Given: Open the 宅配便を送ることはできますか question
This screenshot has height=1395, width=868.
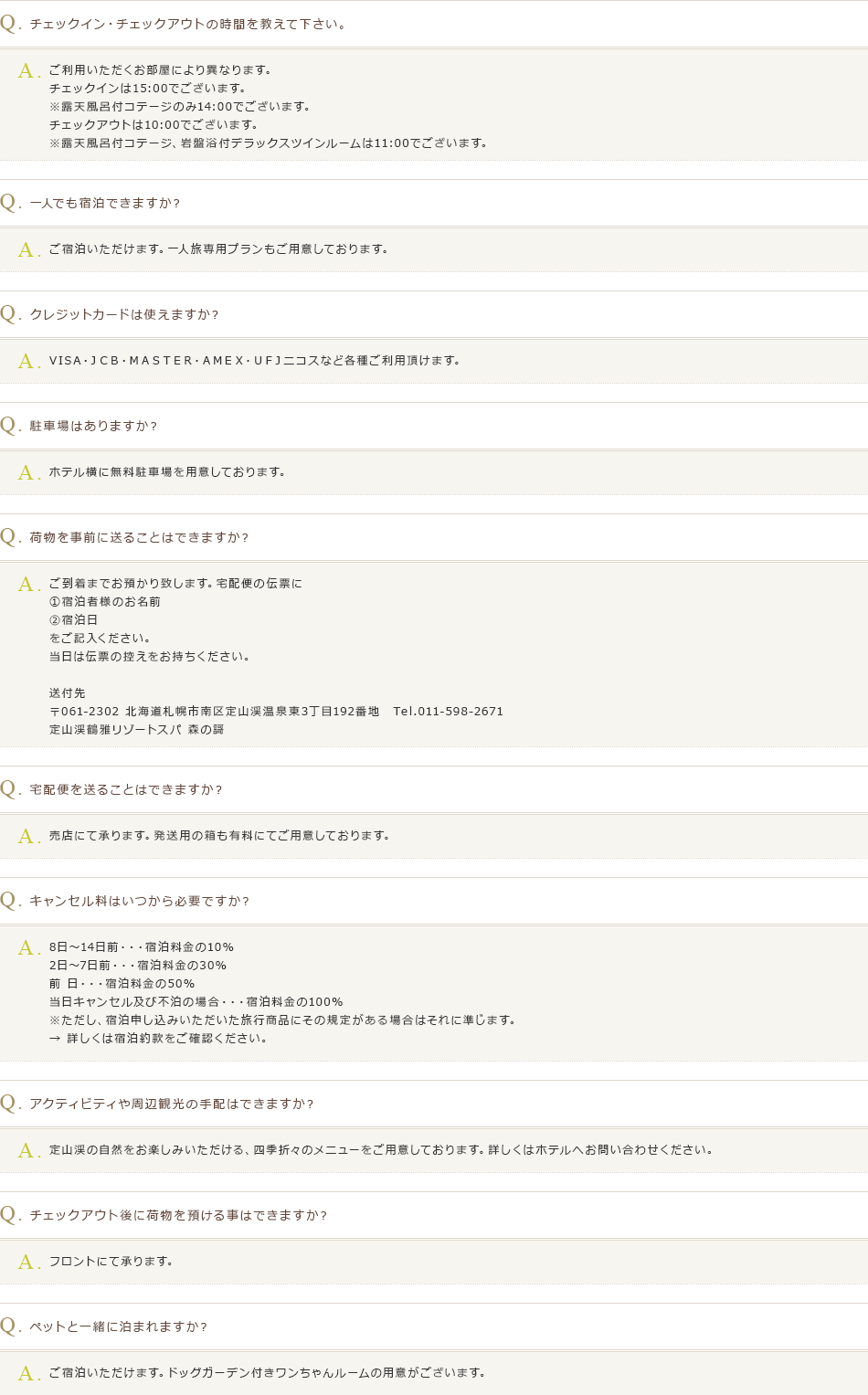Looking at the screenshot, I should pos(126,789).
